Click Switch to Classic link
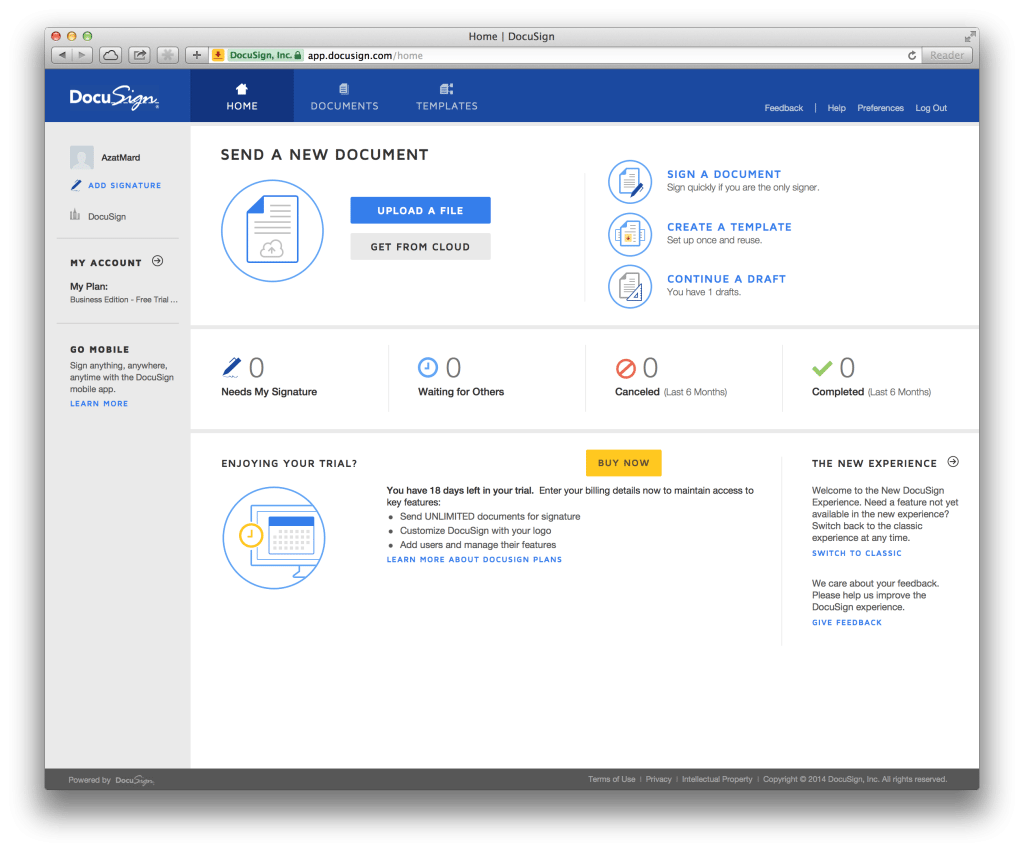 [x=857, y=553]
